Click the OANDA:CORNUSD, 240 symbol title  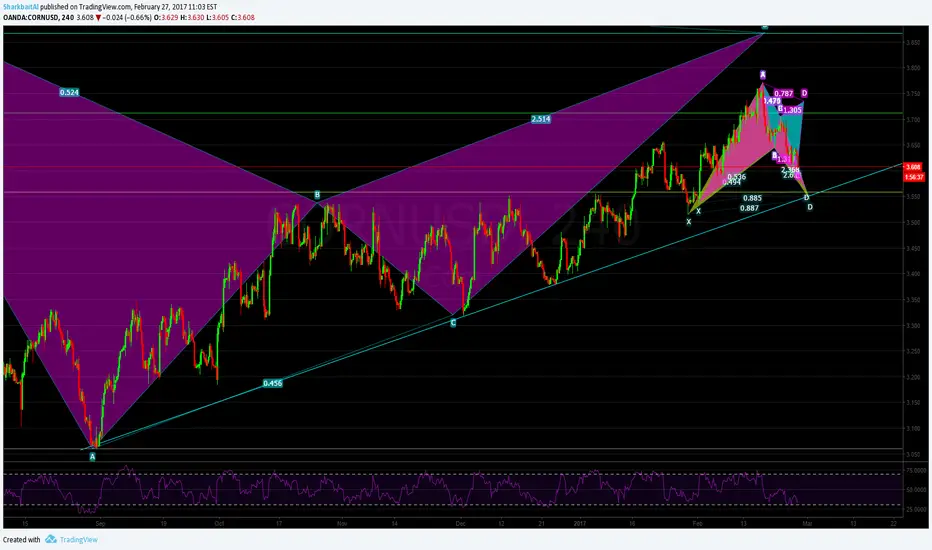tap(38, 17)
